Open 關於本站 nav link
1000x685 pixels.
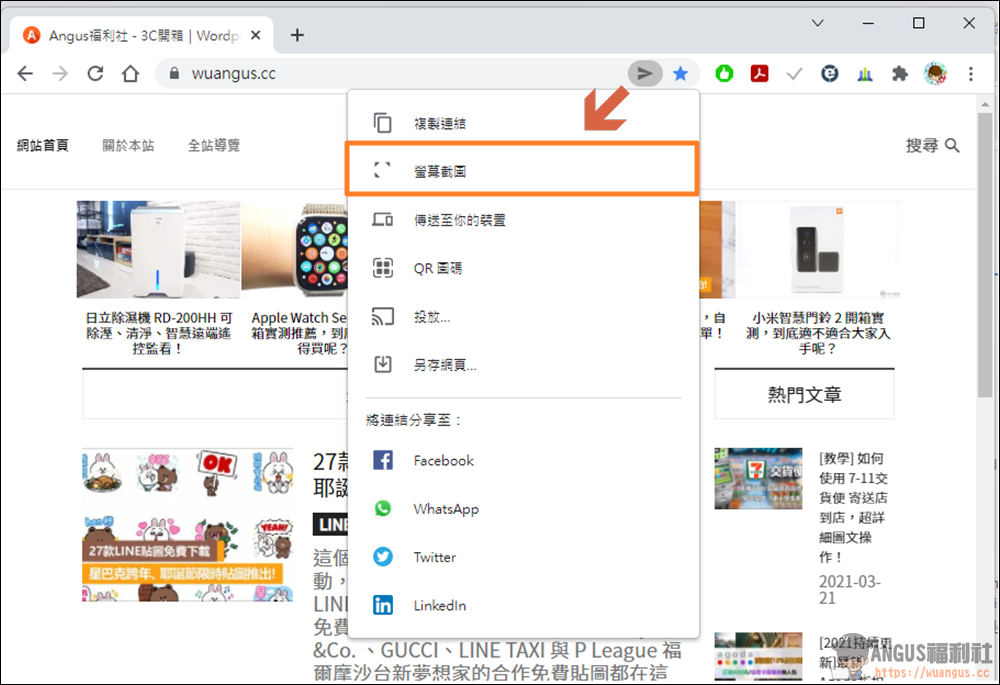128,145
